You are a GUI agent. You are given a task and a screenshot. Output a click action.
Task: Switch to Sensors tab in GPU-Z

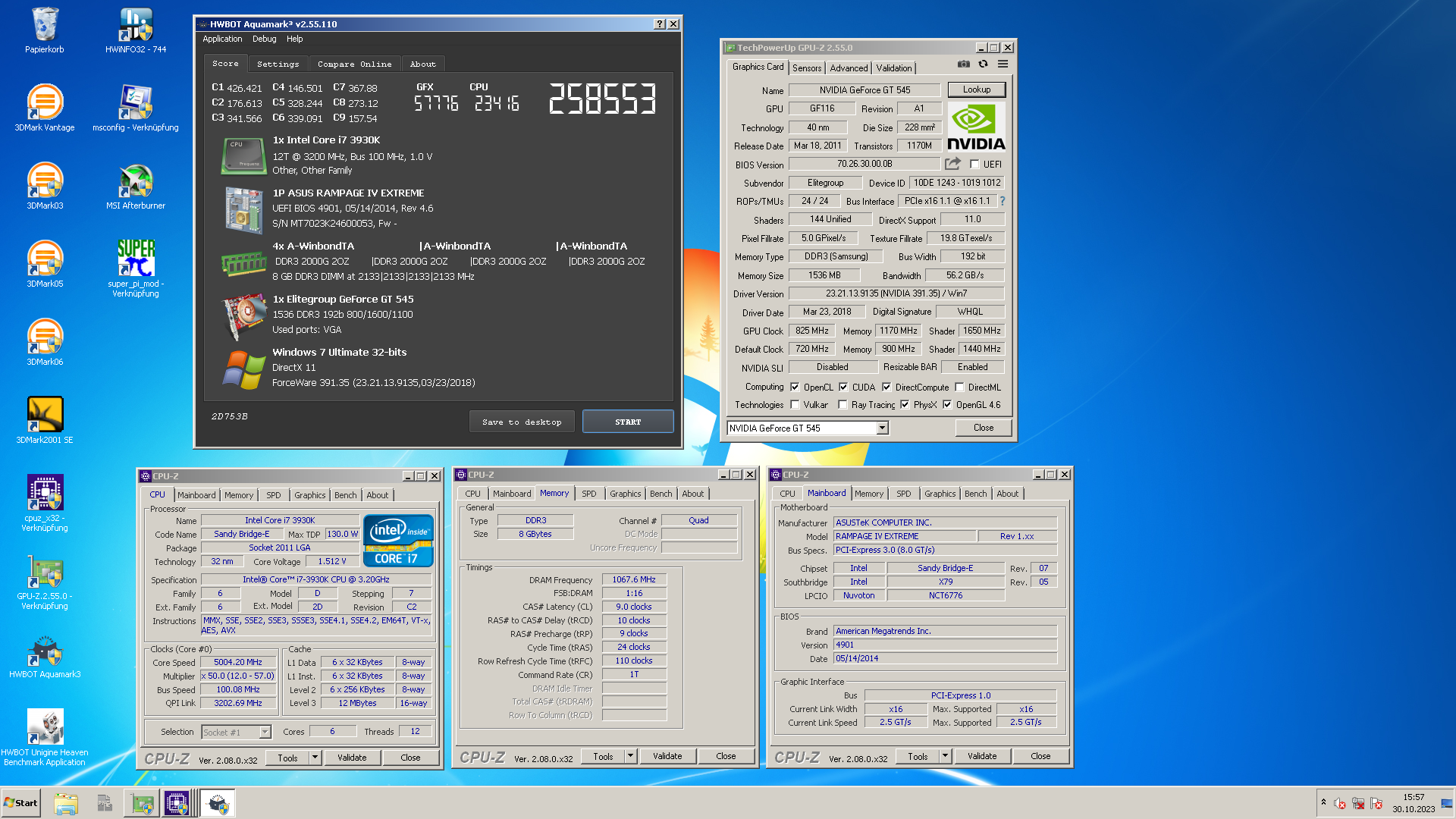807,68
